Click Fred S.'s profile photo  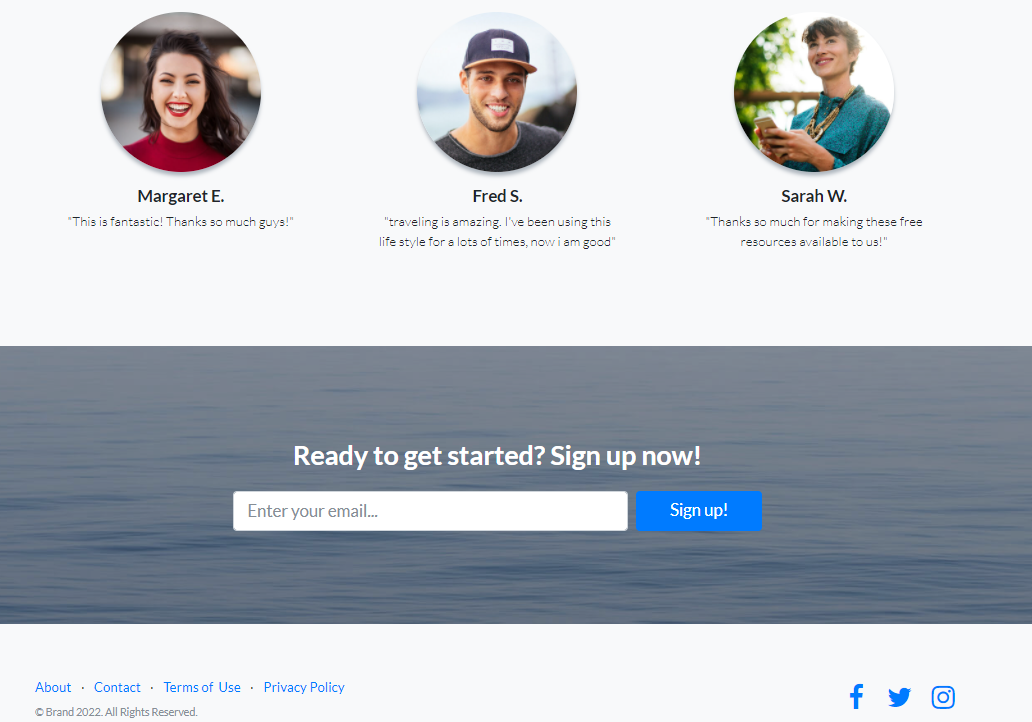[x=497, y=92]
